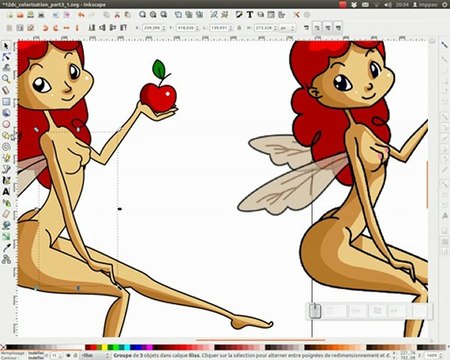This screenshot has width=450, height=360.
Task: Flip selection horizontally
Action: click(66, 28)
